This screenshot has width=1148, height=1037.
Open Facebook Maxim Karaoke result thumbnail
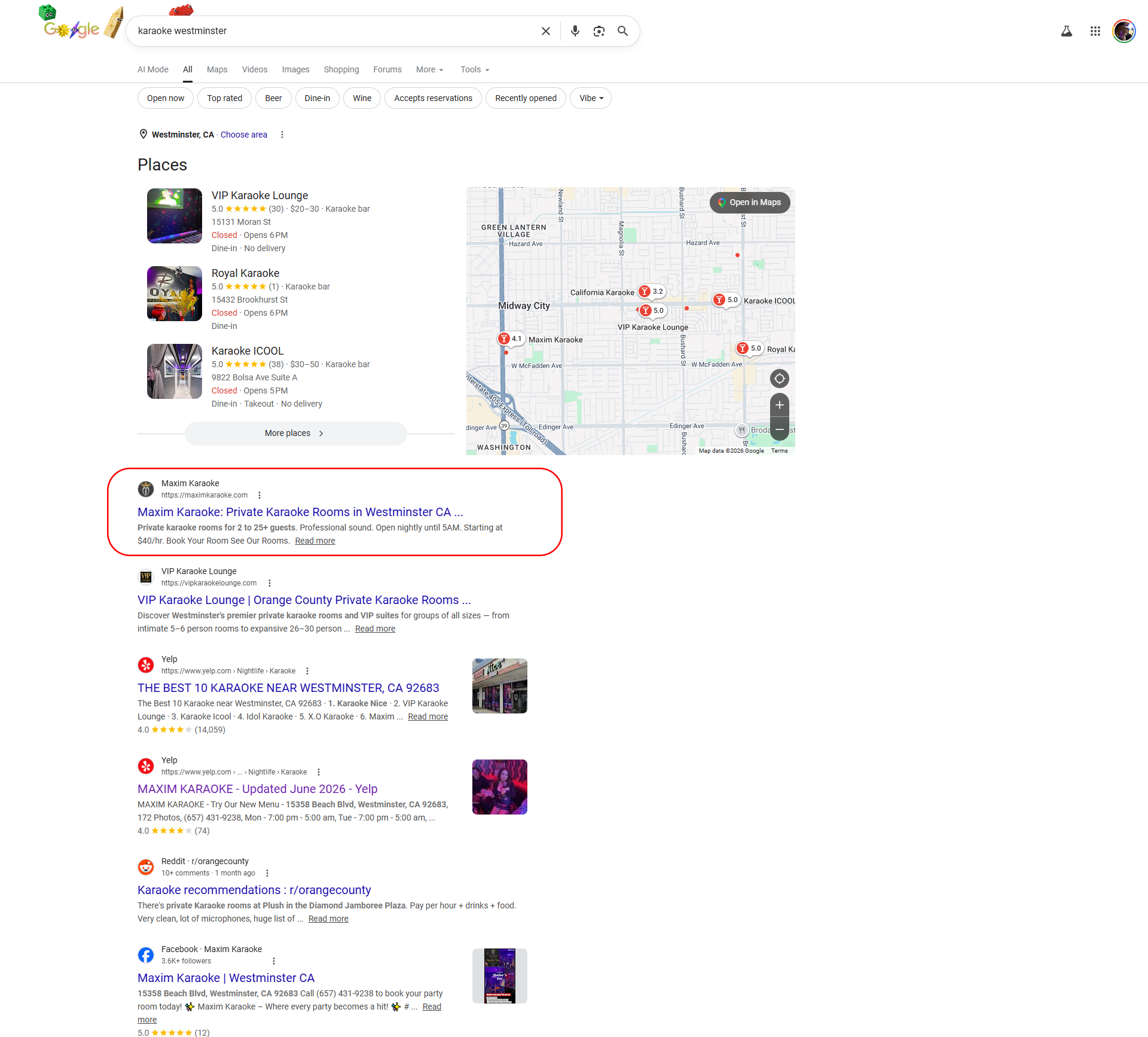500,976
